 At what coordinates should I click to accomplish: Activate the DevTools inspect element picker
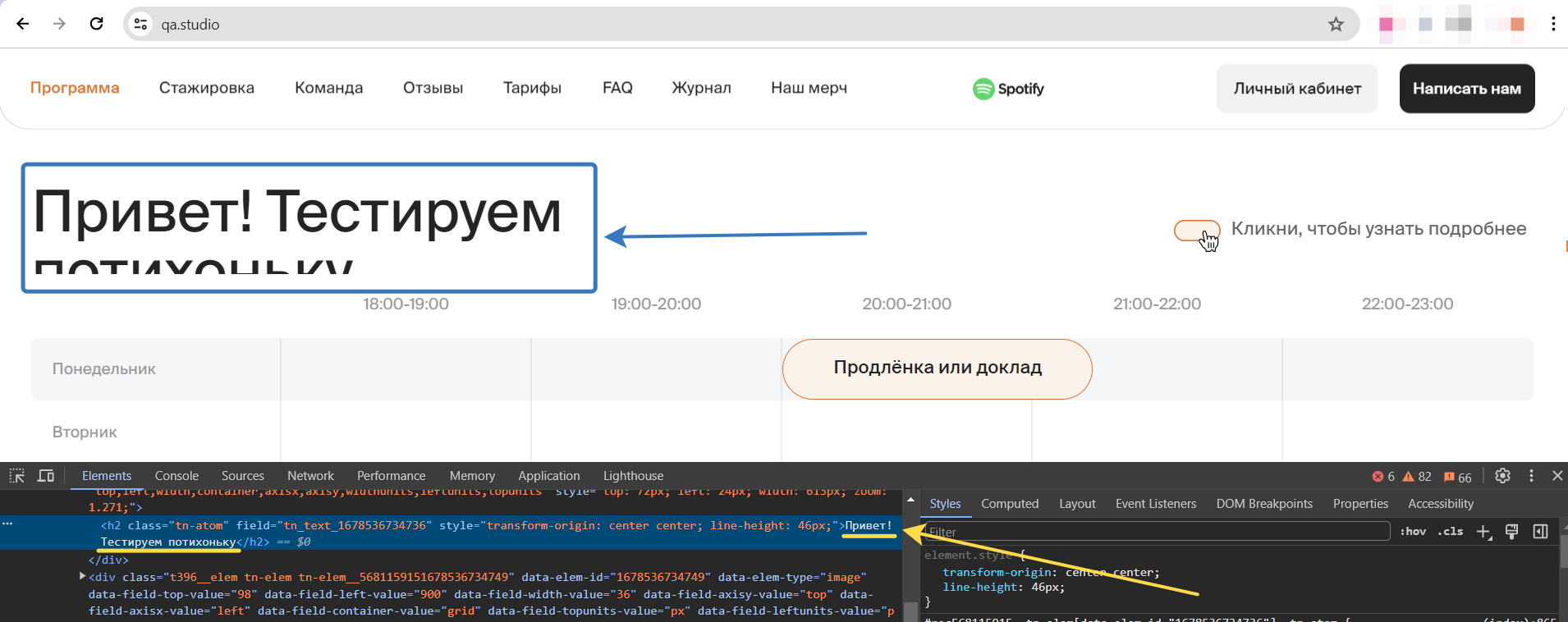click(x=16, y=476)
